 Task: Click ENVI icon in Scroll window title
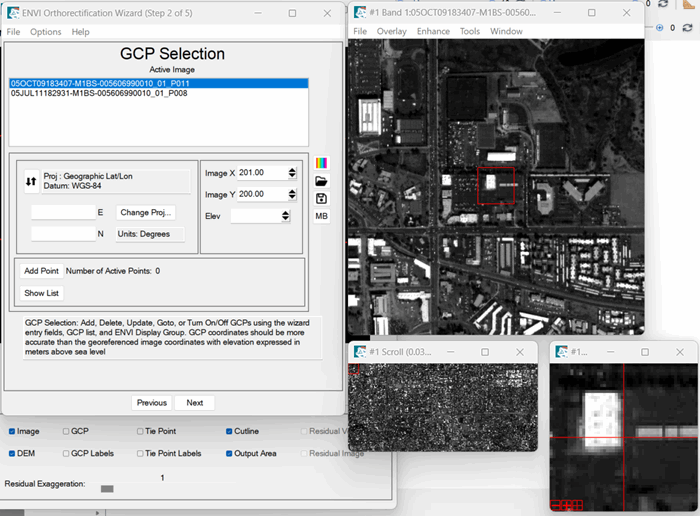click(359, 352)
